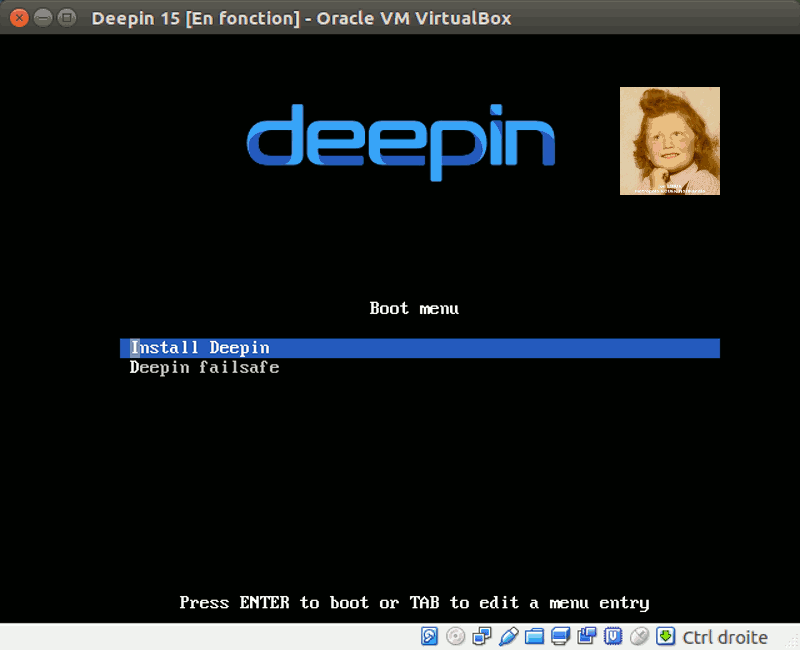The image size is (800, 650).
Task: Click the optical disc drive status icon
Action: (455, 636)
